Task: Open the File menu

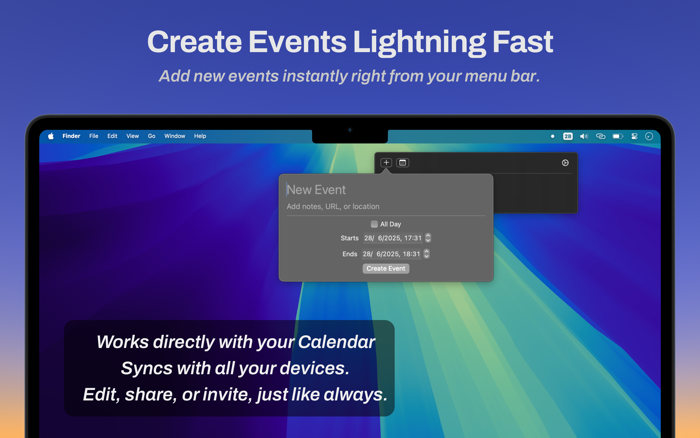Action: [x=94, y=136]
